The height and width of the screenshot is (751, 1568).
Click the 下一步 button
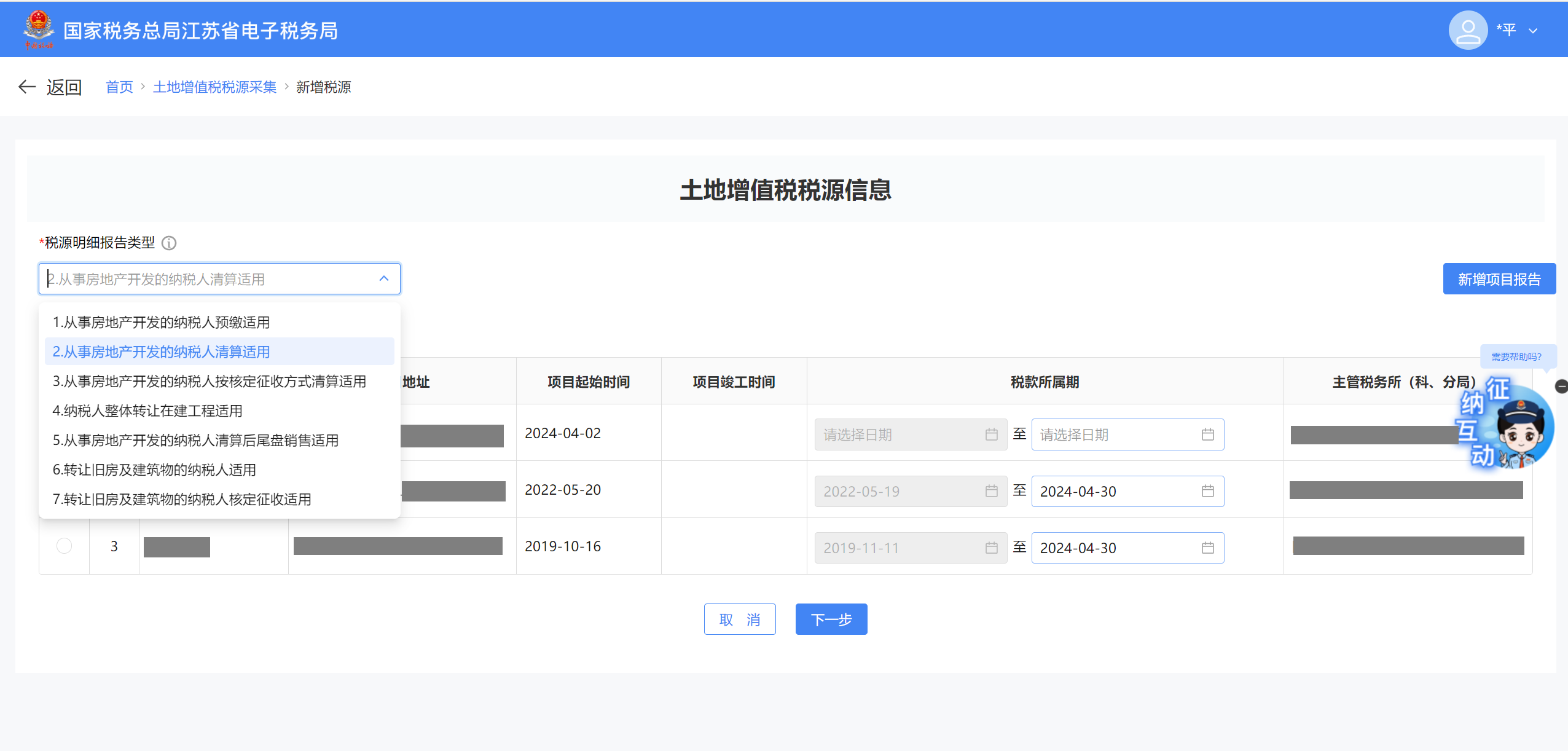tap(831, 619)
